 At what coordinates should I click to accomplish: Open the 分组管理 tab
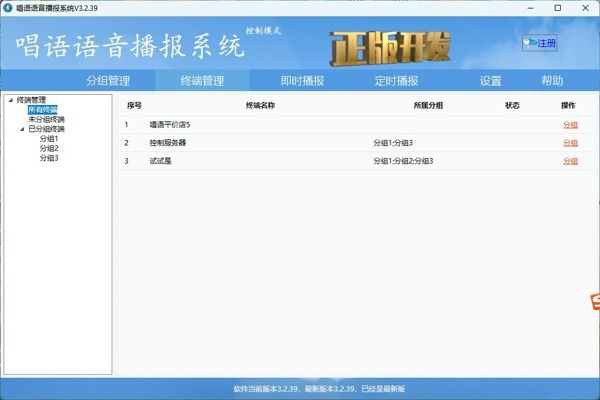pos(108,81)
